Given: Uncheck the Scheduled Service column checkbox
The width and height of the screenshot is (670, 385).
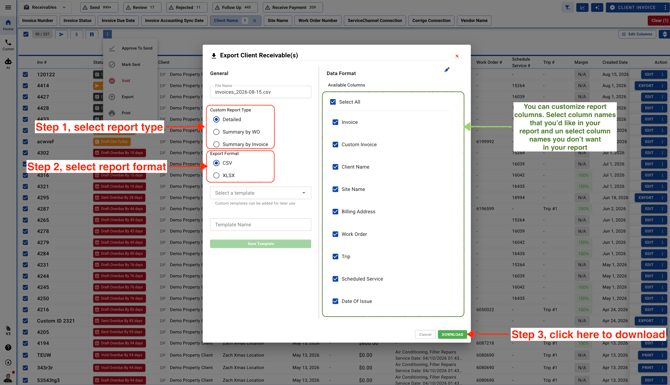Looking at the screenshot, I should pos(335,279).
